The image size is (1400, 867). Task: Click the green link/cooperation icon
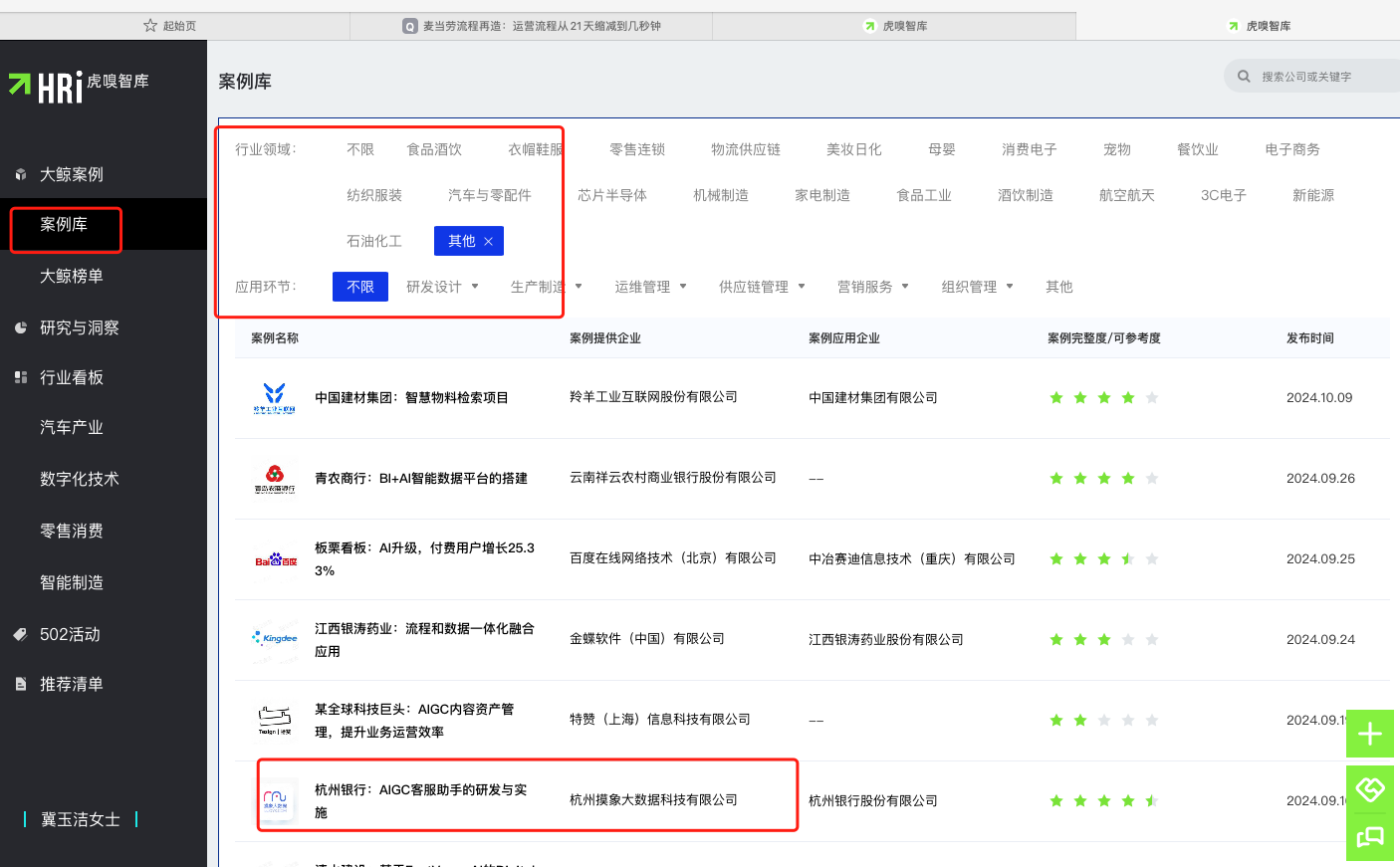click(x=1370, y=788)
